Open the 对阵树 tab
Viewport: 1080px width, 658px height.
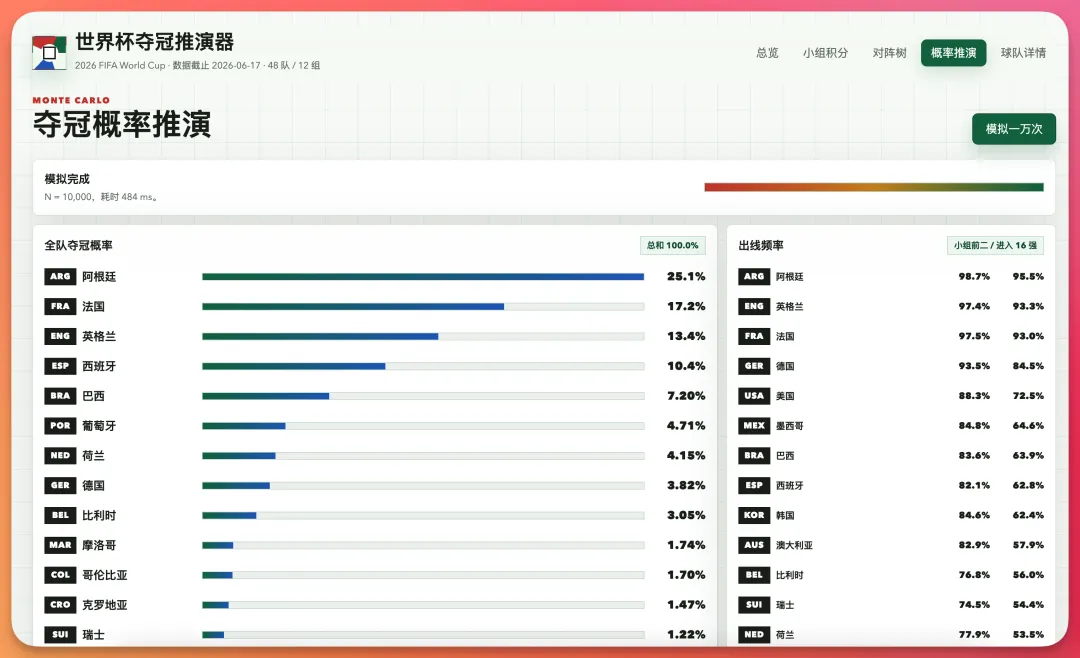click(889, 53)
